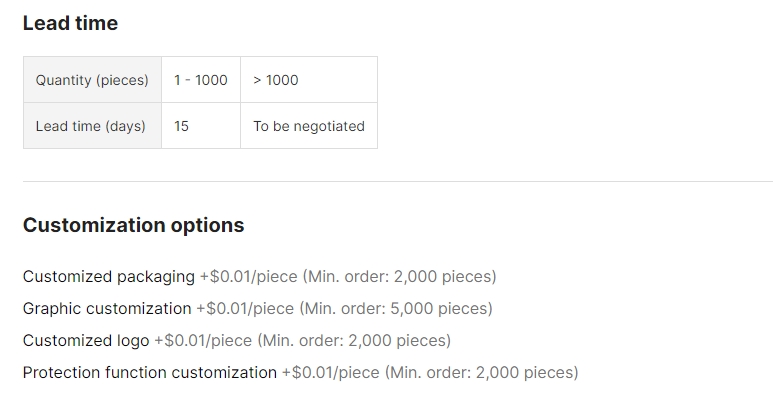Click the 15 days lead time cell

pos(201,126)
